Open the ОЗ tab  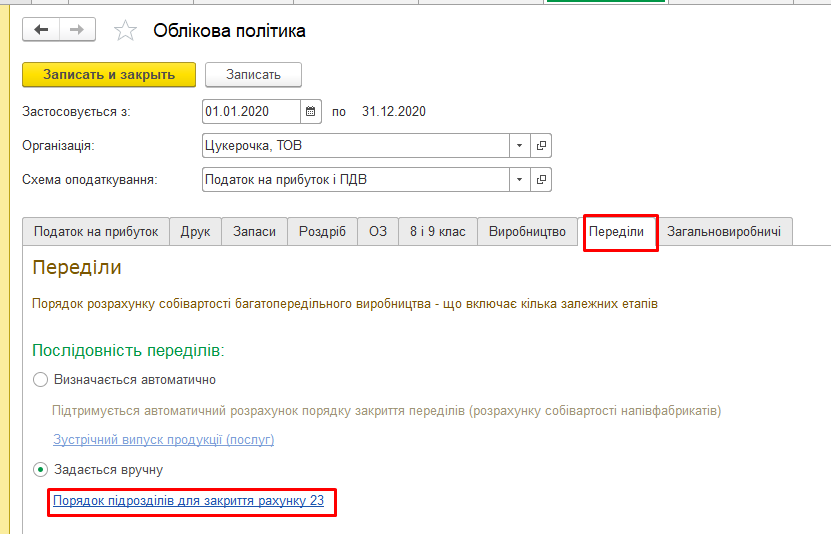pyautogui.click(x=377, y=231)
